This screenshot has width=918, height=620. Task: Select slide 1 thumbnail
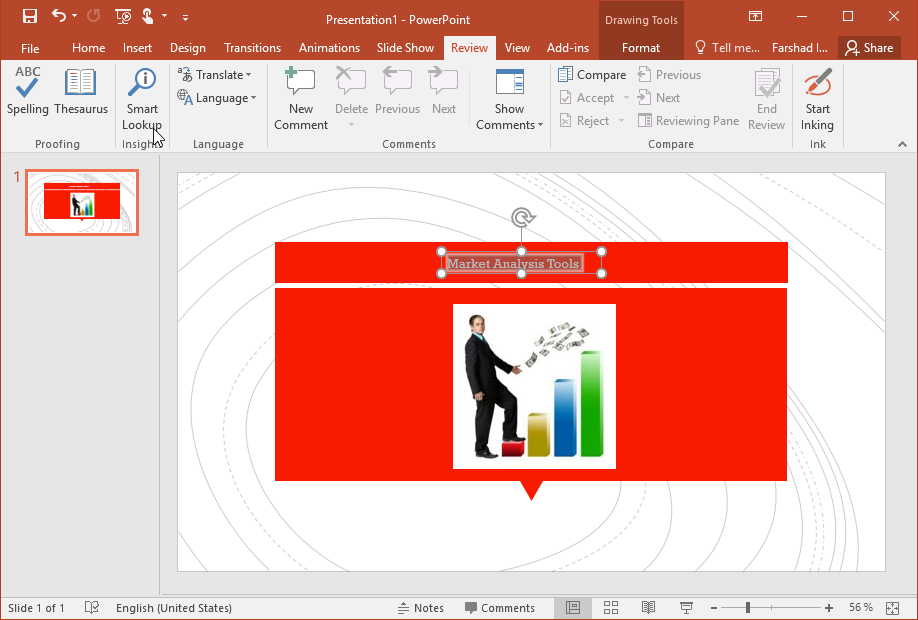coord(82,203)
